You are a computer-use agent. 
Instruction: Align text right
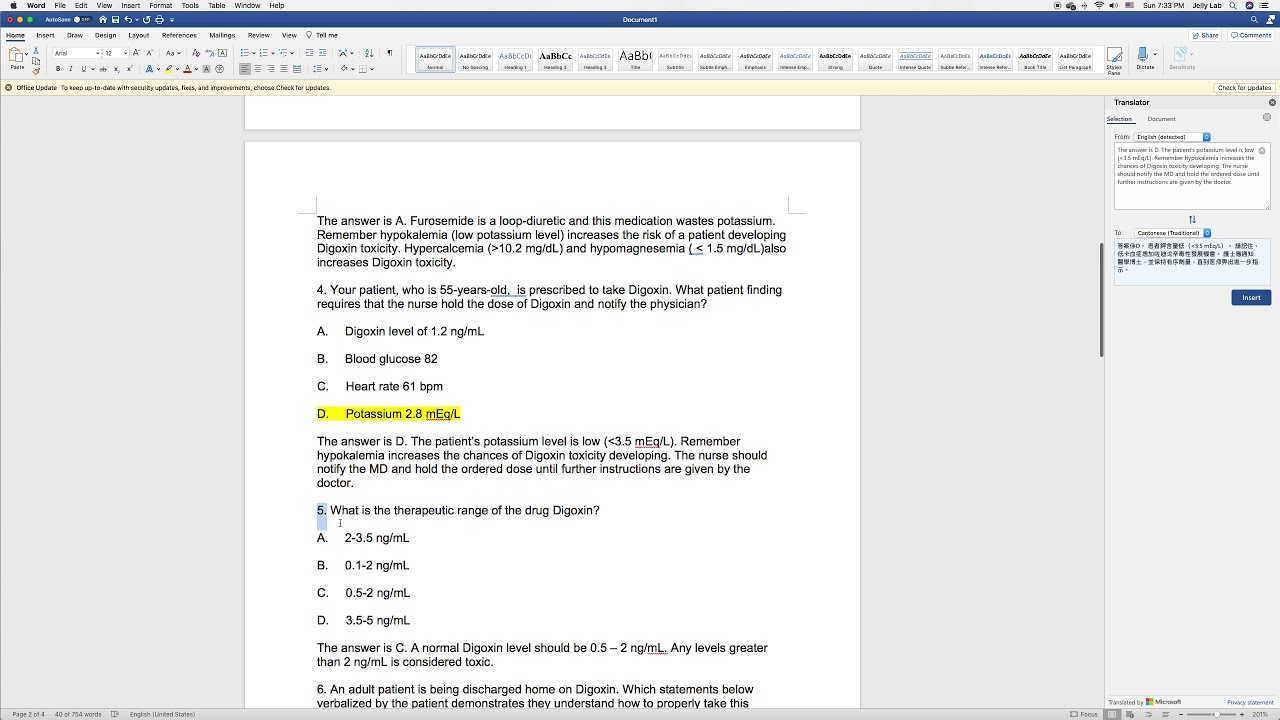point(271,69)
